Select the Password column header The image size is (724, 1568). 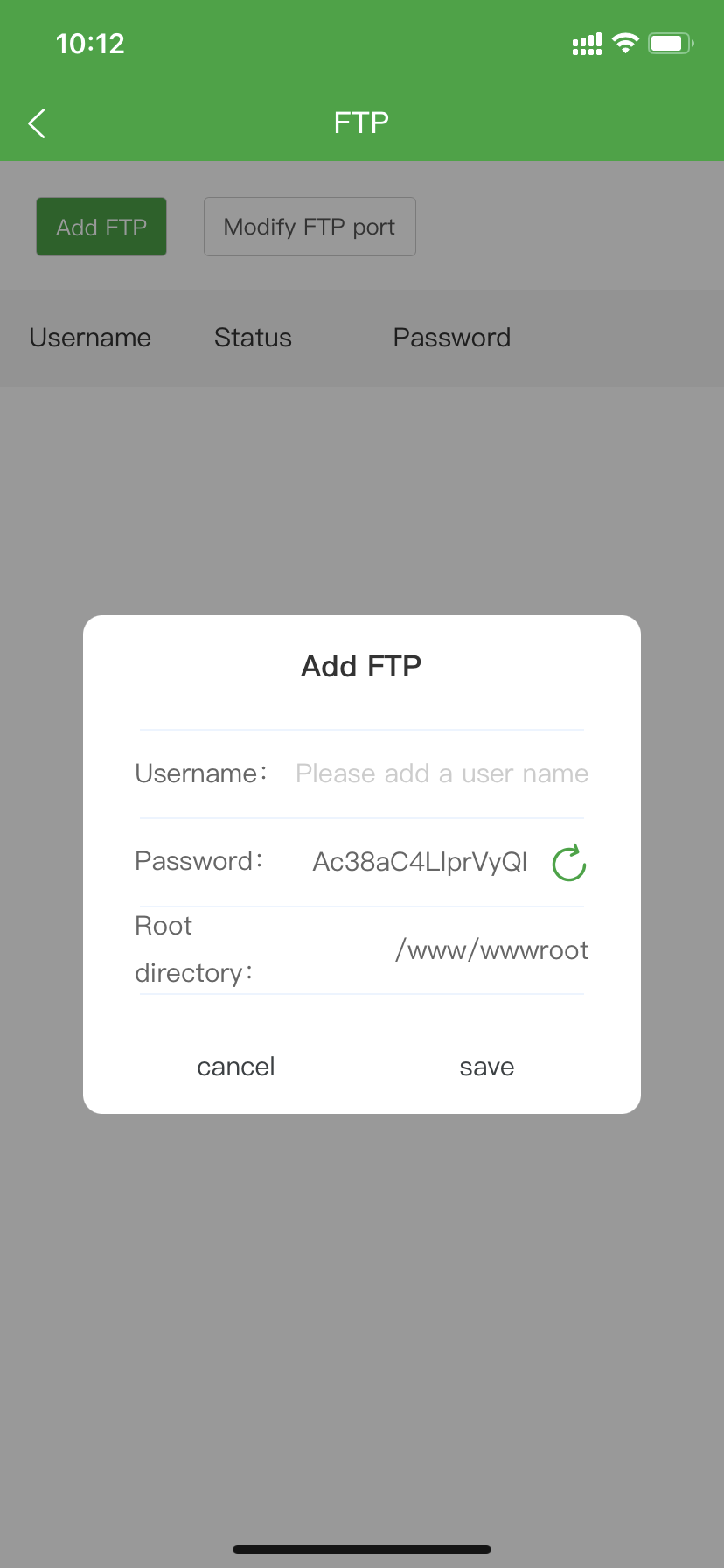pyautogui.click(x=451, y=338)
